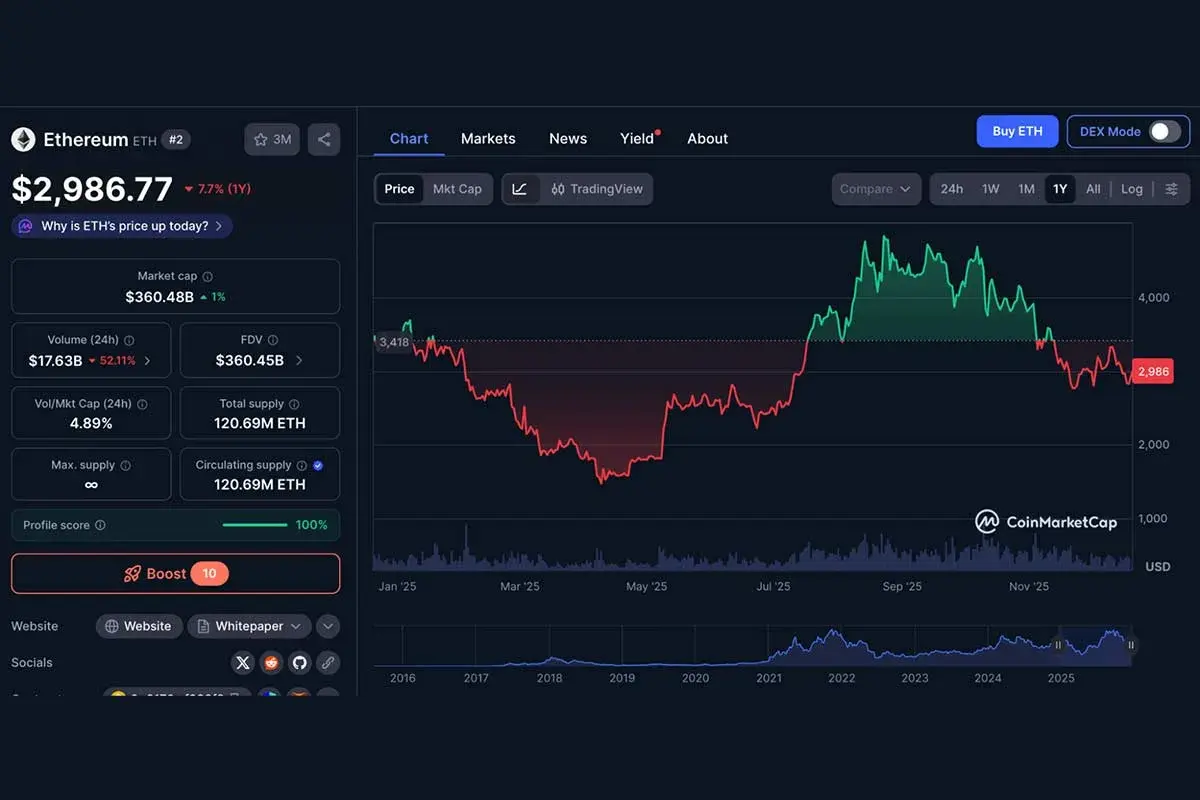1200x800 pixels.
Task: Switch the chart to Mkt Cap view
Action: [x=459, y=188]
